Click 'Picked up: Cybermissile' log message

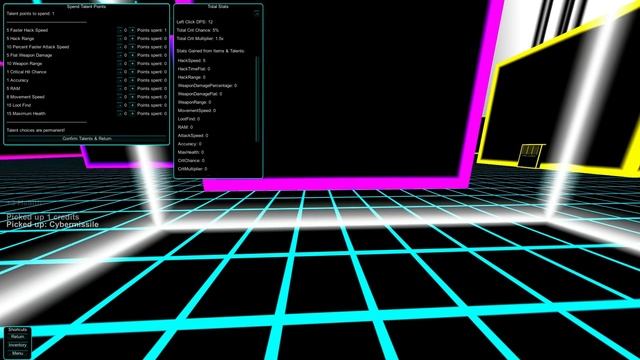(x=52, y=224)
